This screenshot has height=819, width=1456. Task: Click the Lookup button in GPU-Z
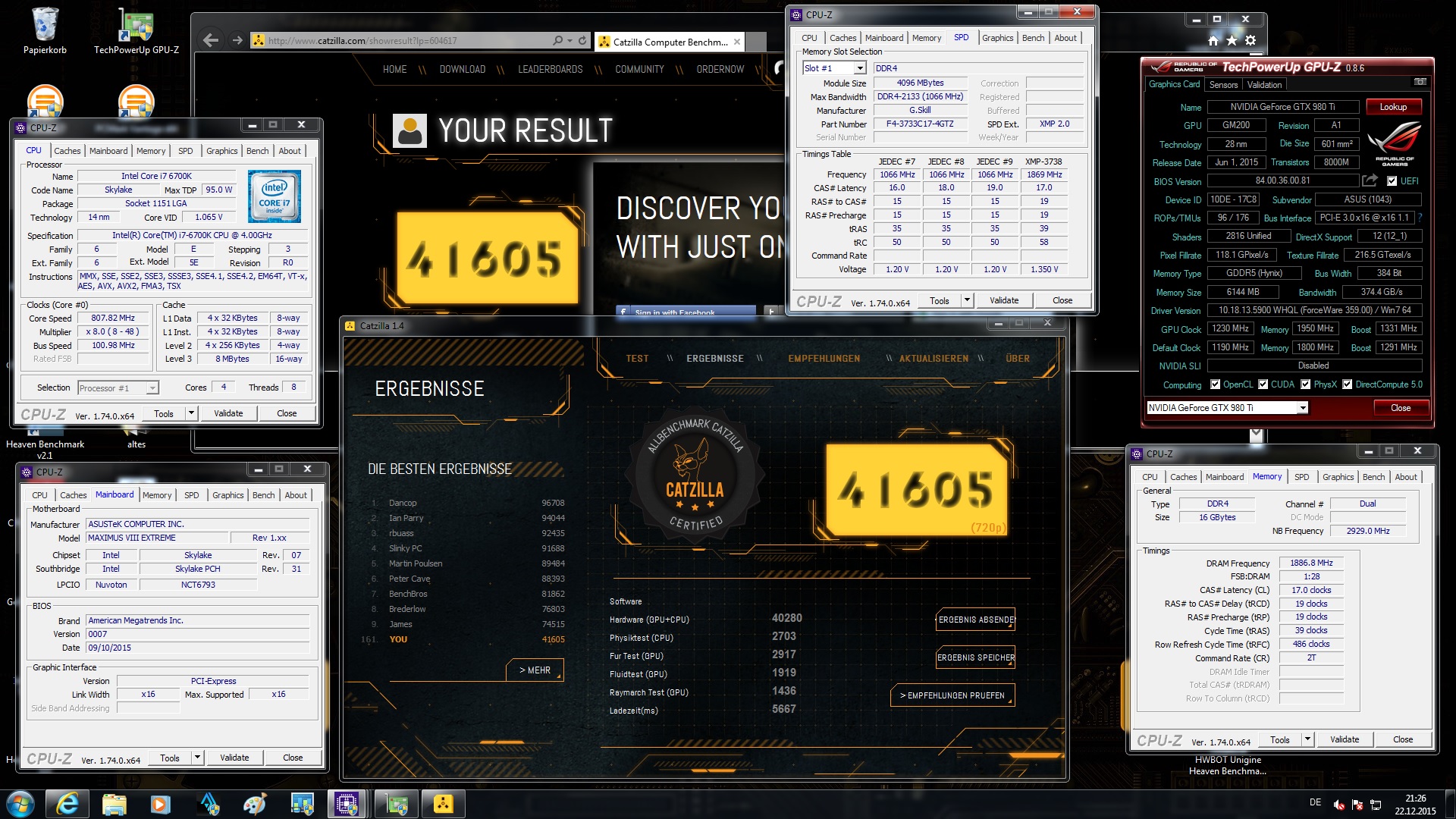click(1393, 107)
